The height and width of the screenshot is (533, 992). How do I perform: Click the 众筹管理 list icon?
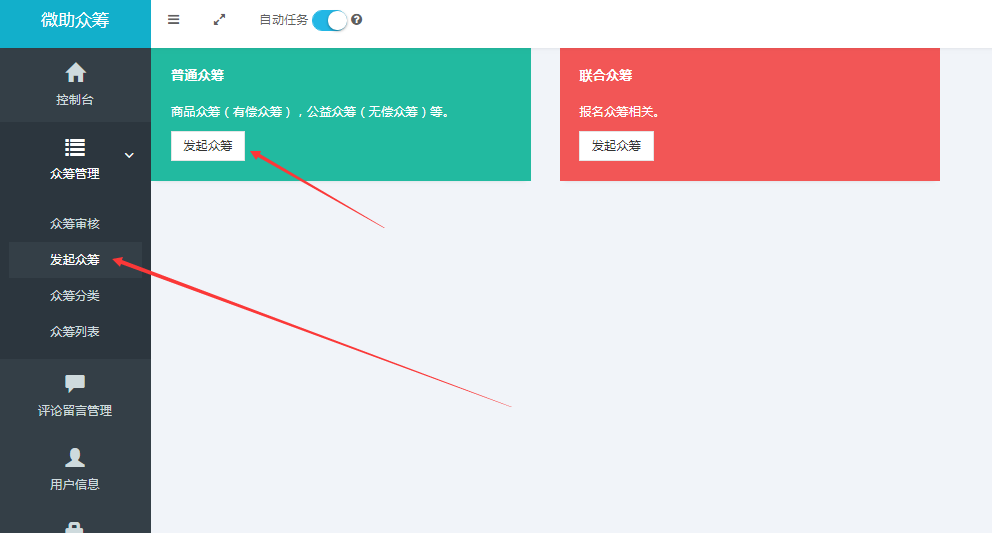click(75, 147)
